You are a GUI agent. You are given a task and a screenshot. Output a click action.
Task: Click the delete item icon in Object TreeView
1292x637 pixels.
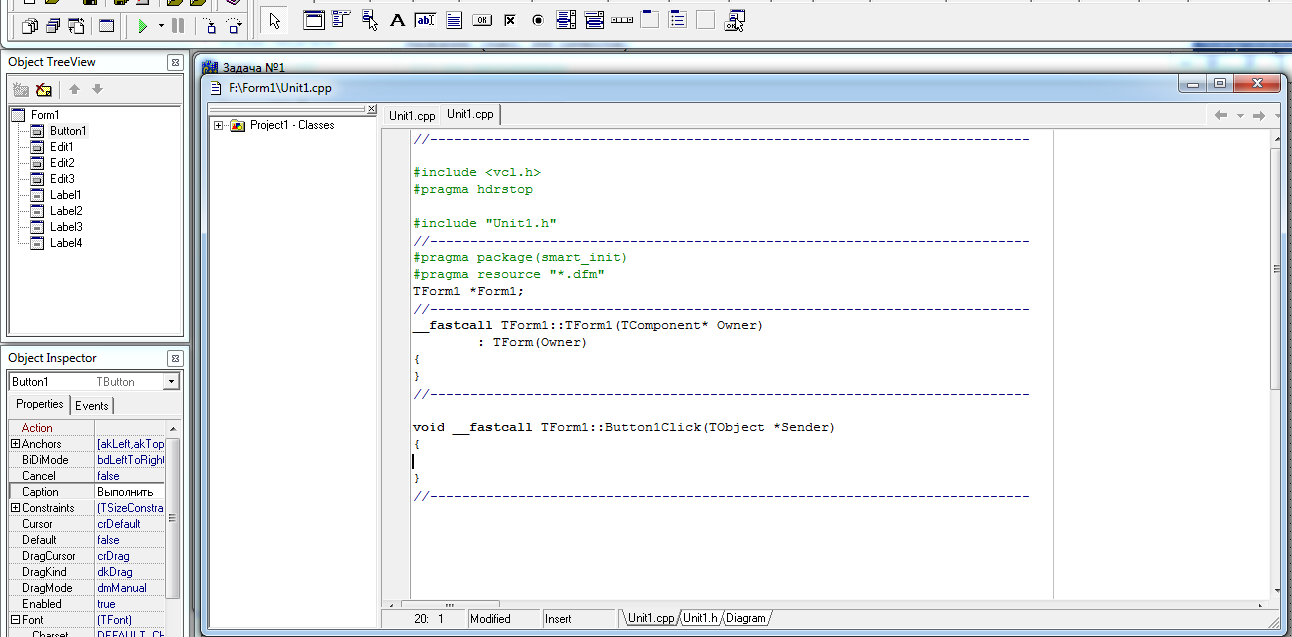(43, 89)
